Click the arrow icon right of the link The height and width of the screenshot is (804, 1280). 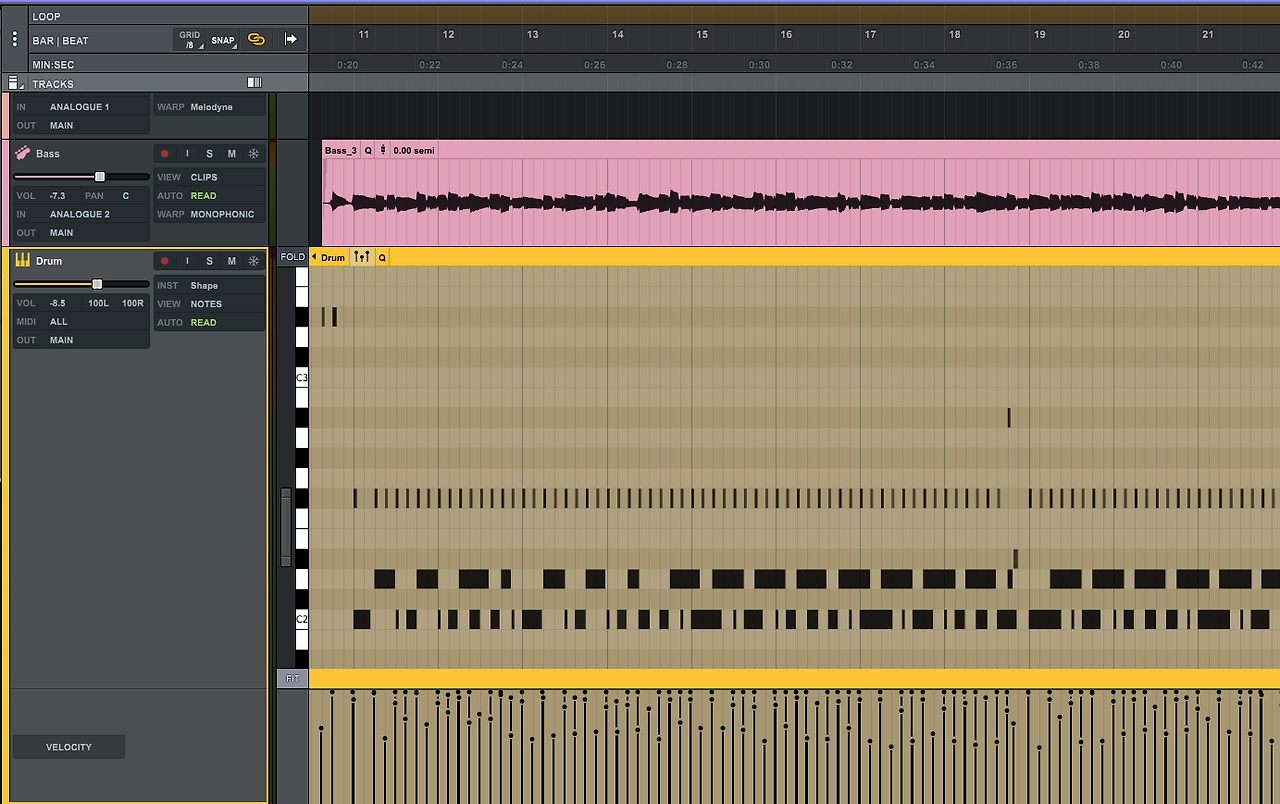point(291,39)
